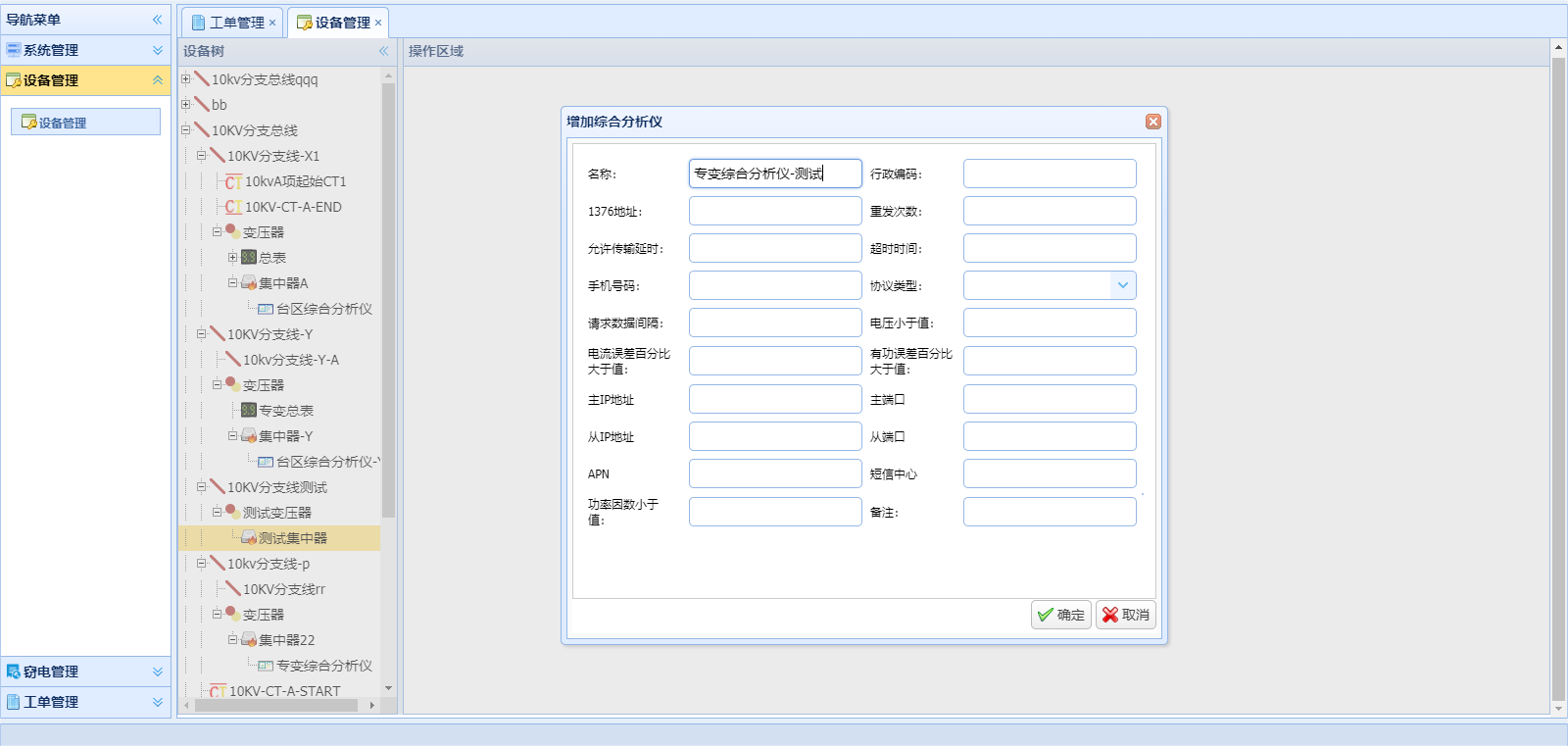Image resolution: width=1568 pixels, height=746 pixels.
Task: Collapse the 集中器A tree node
Action: [x=233, y=282]
